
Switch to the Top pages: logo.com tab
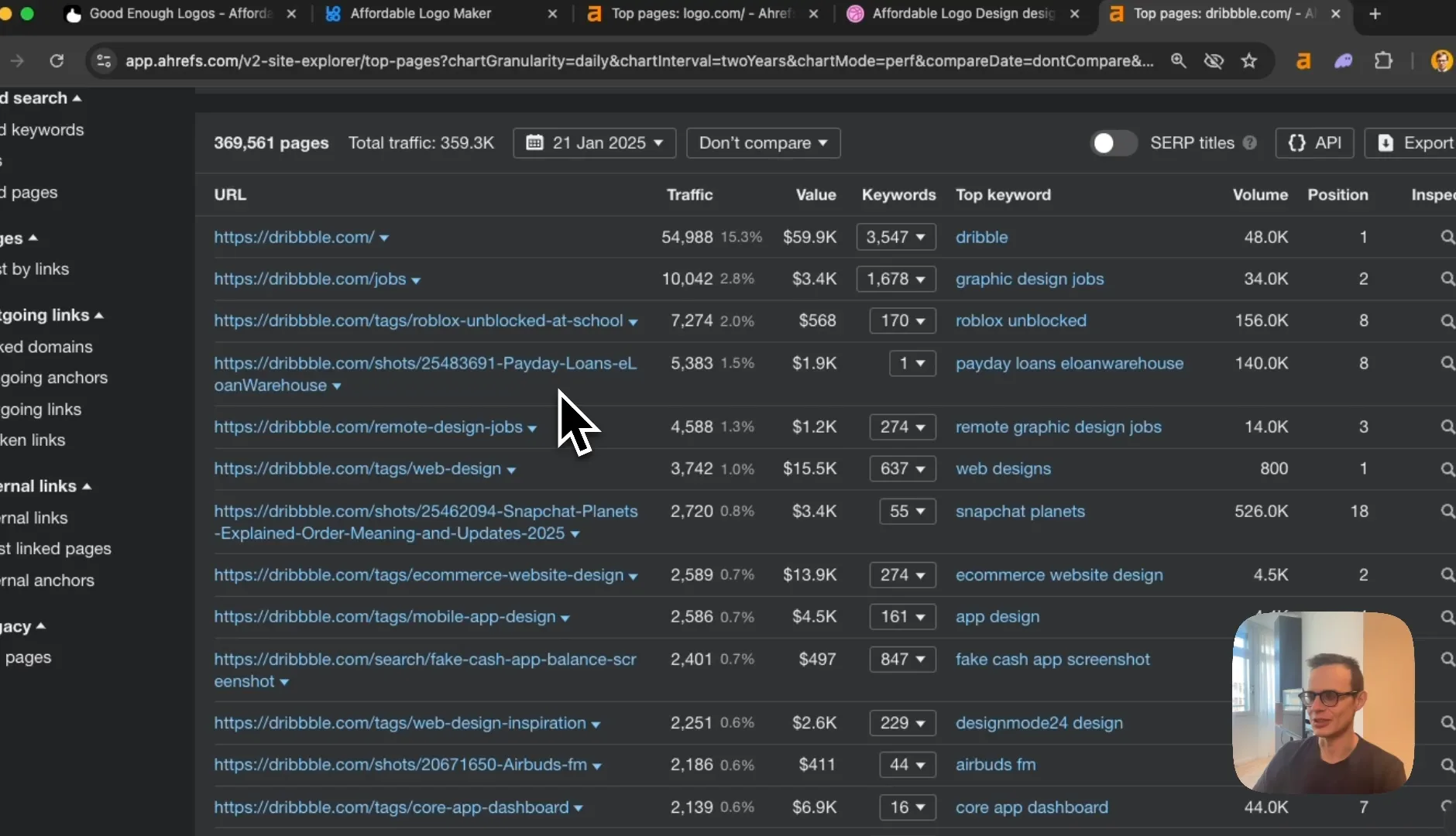(701, 14)
